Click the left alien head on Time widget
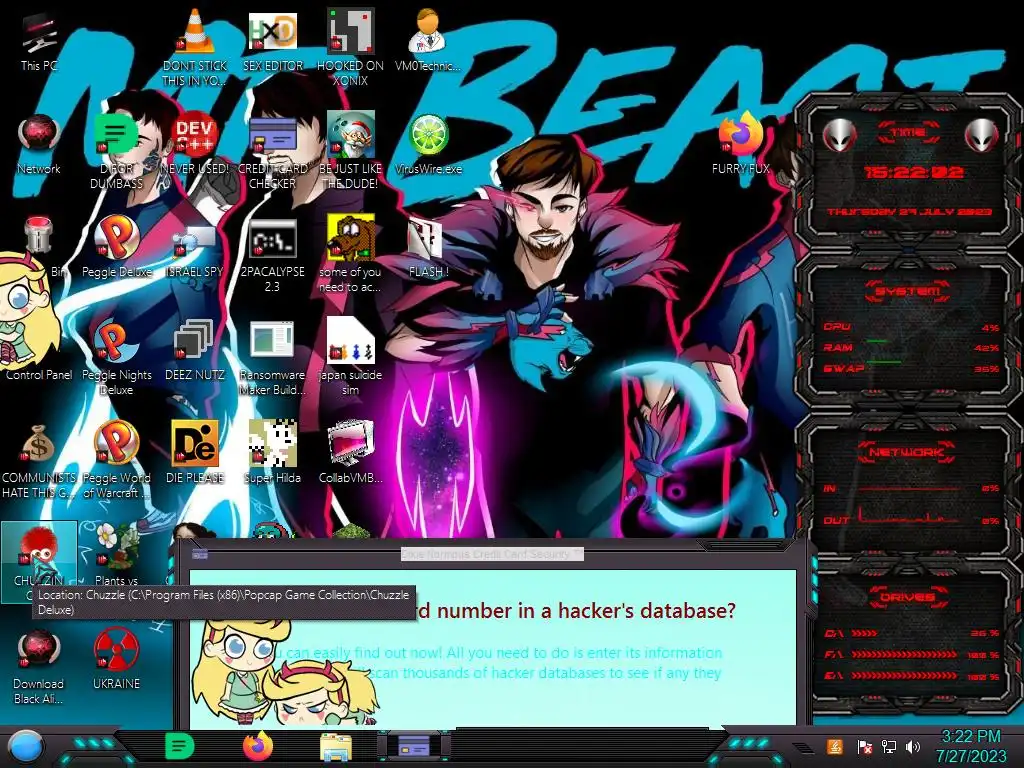Image resolution: width=1024 pixels, height=768 pixels. pyautogui.click(x=839, y=136)
